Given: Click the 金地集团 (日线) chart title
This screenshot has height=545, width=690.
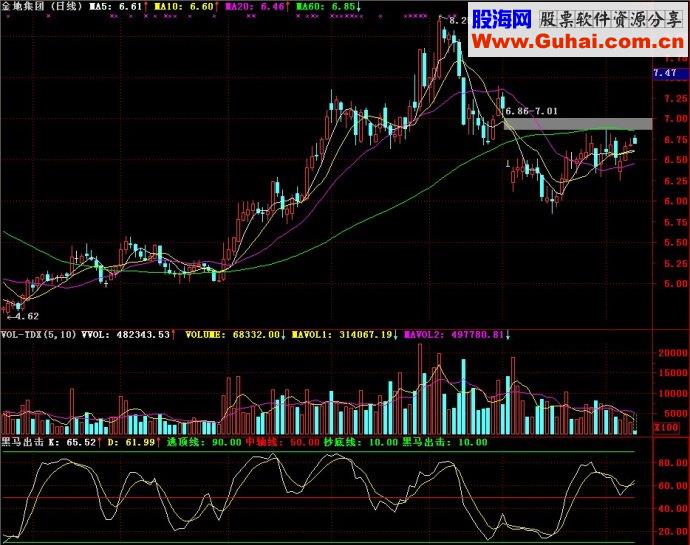Looking at the screenshot, I should point(42,7).
